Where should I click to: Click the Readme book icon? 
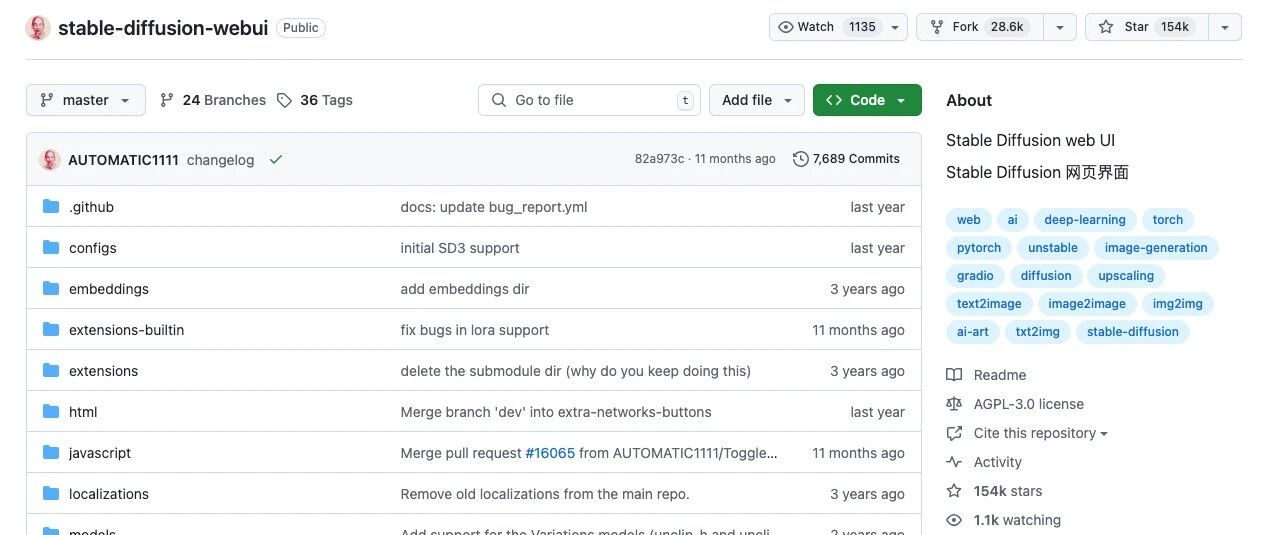(x=954, y=375)
